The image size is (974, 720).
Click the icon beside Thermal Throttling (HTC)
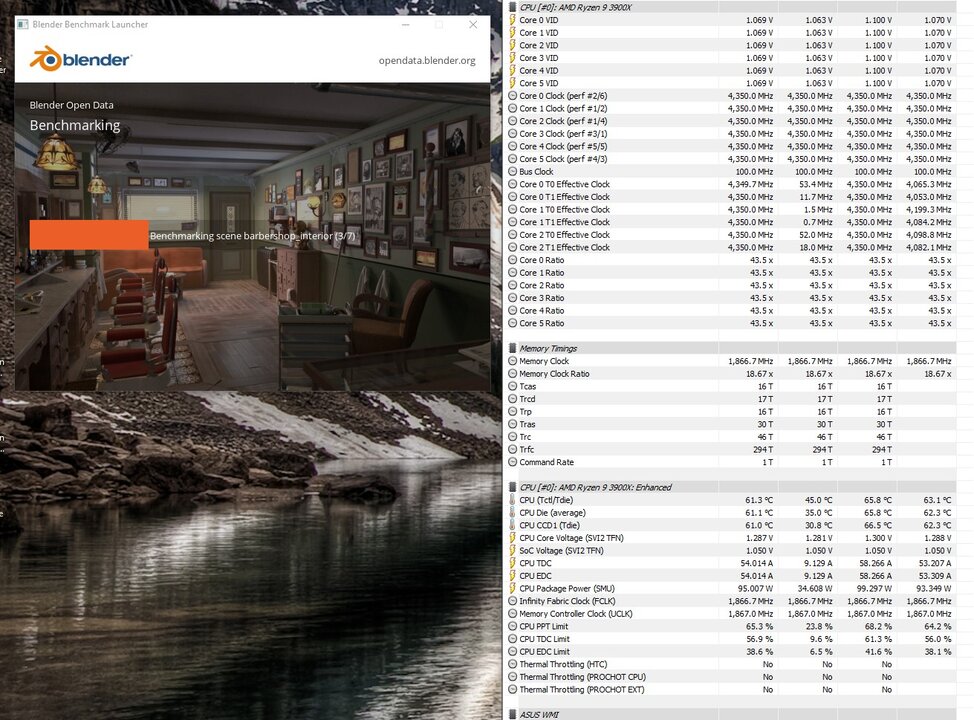(x=512, y=664)
